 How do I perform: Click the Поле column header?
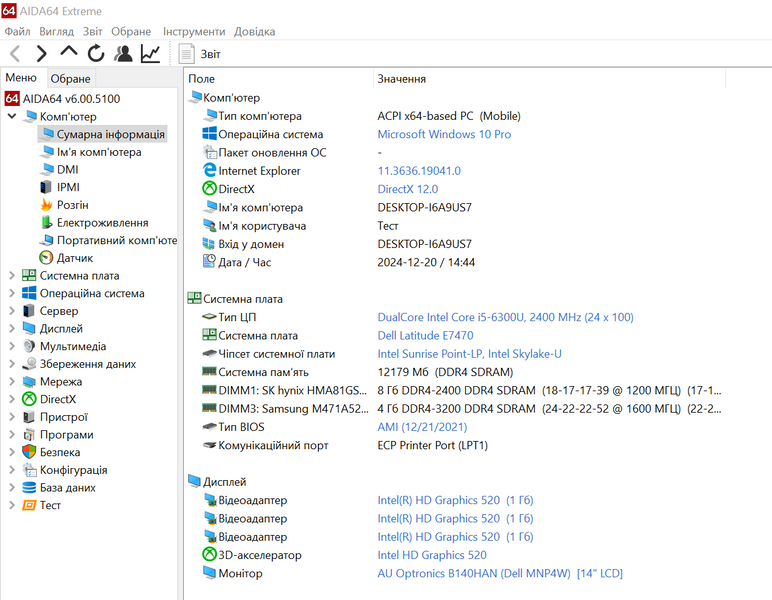[279, 79]
